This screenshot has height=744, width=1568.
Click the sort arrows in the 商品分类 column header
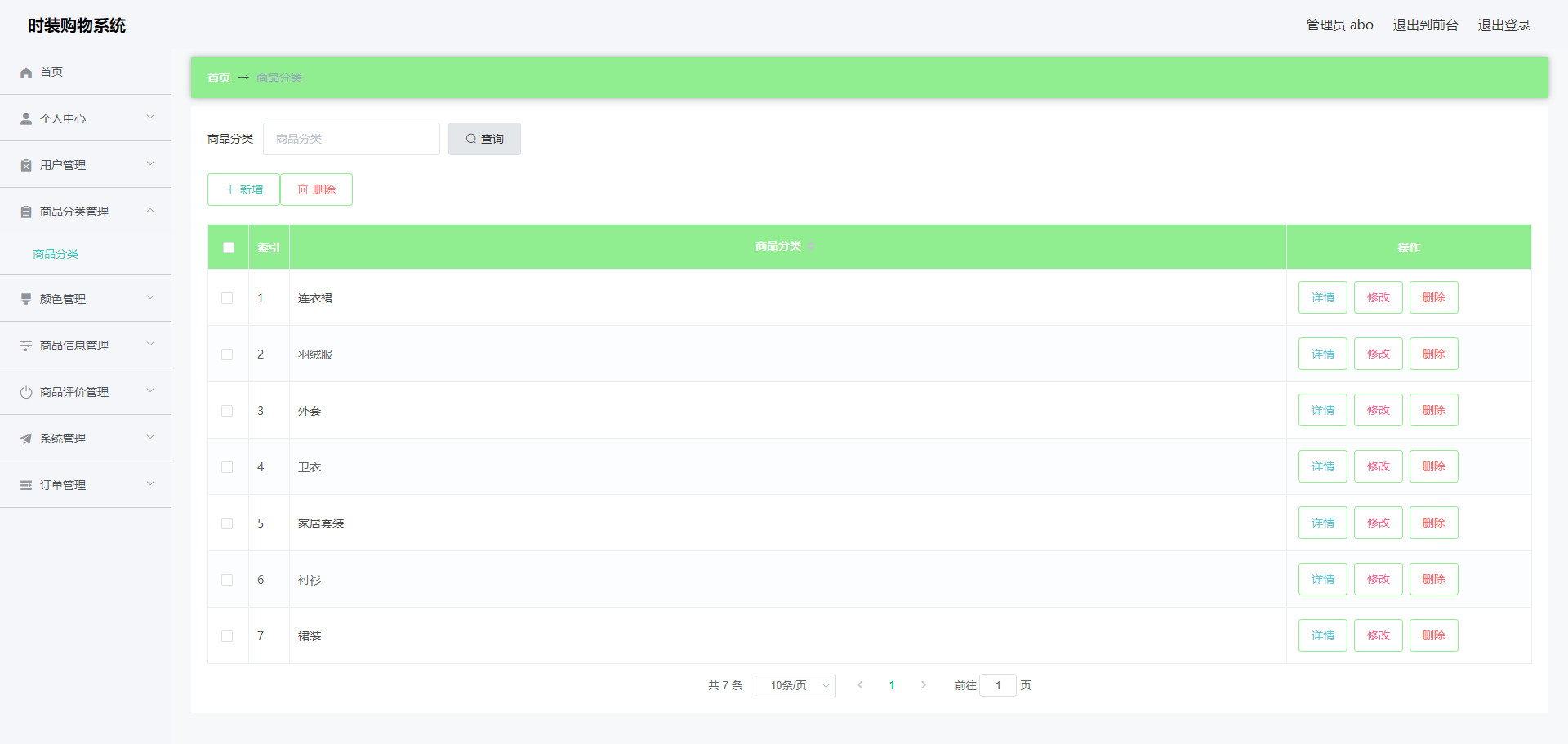pyautogui.click(x=811, y=247)
